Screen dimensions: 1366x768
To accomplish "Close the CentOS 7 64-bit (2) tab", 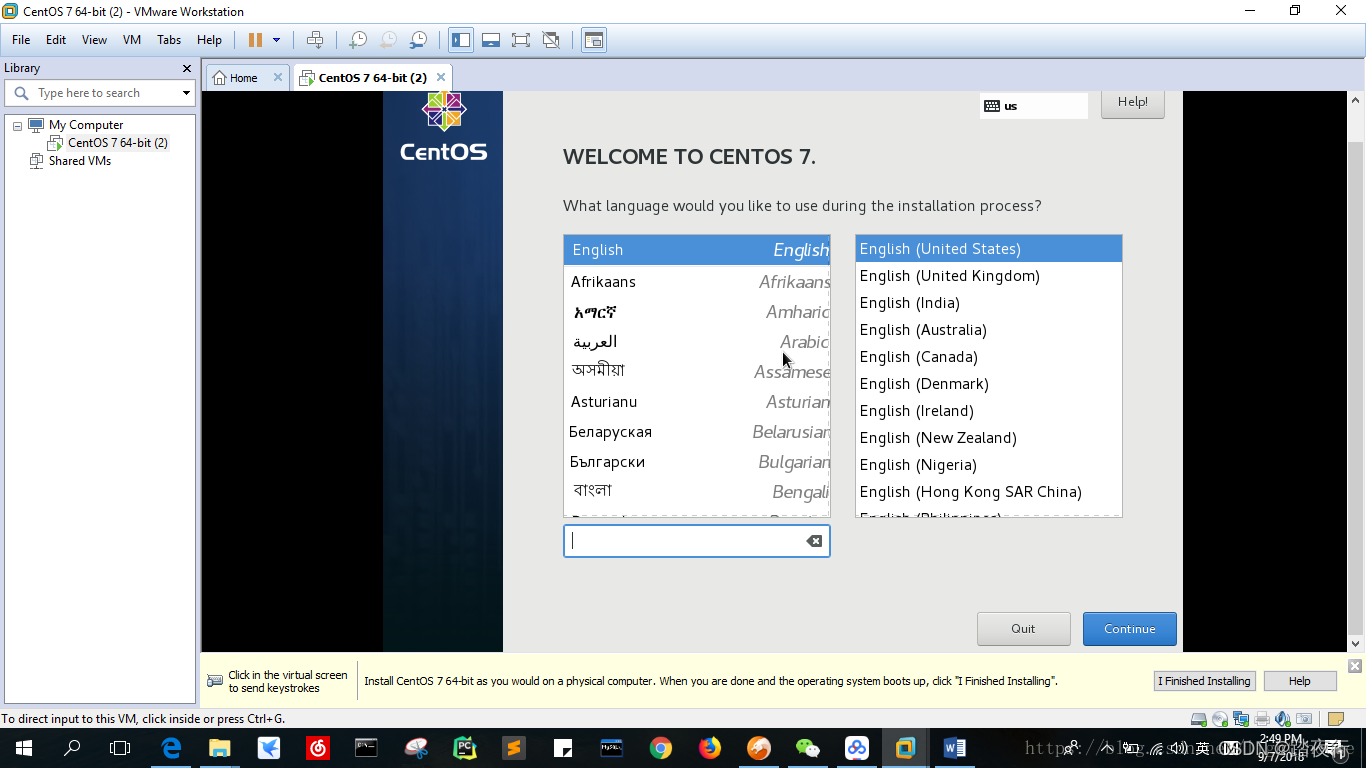I will click(x=441, y=77).
